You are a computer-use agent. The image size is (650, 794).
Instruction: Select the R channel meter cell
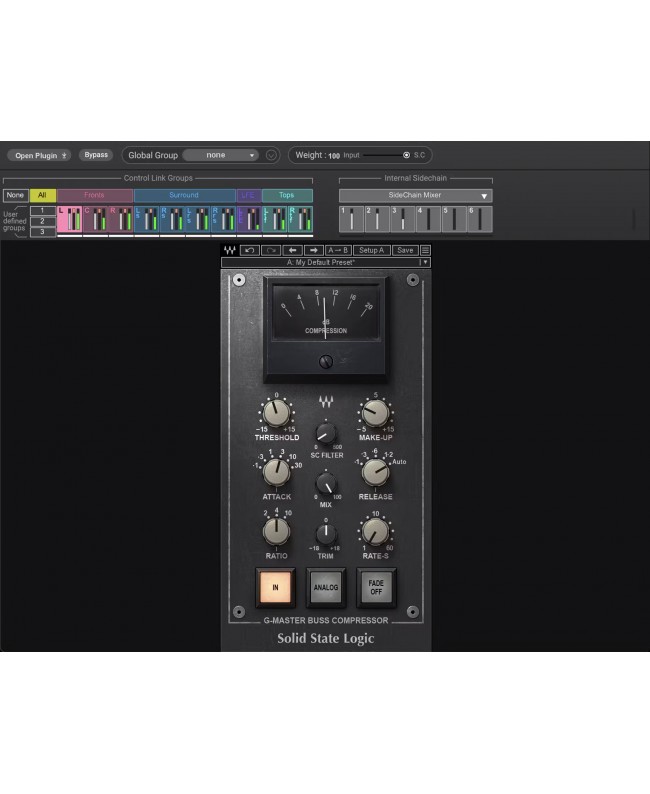point(121,219)
